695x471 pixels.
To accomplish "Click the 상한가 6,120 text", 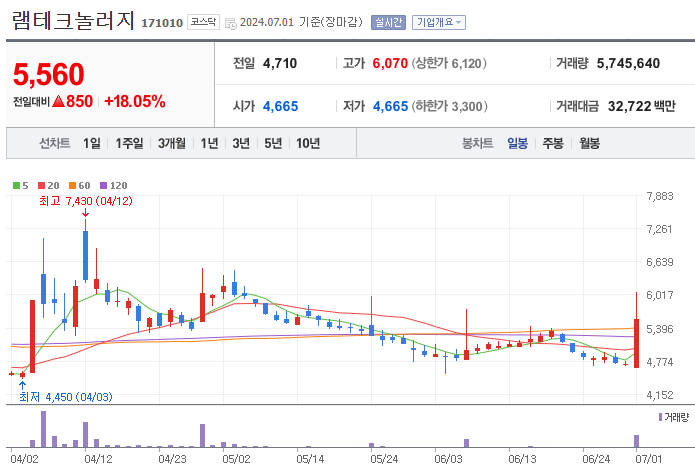I will (449, 63).
